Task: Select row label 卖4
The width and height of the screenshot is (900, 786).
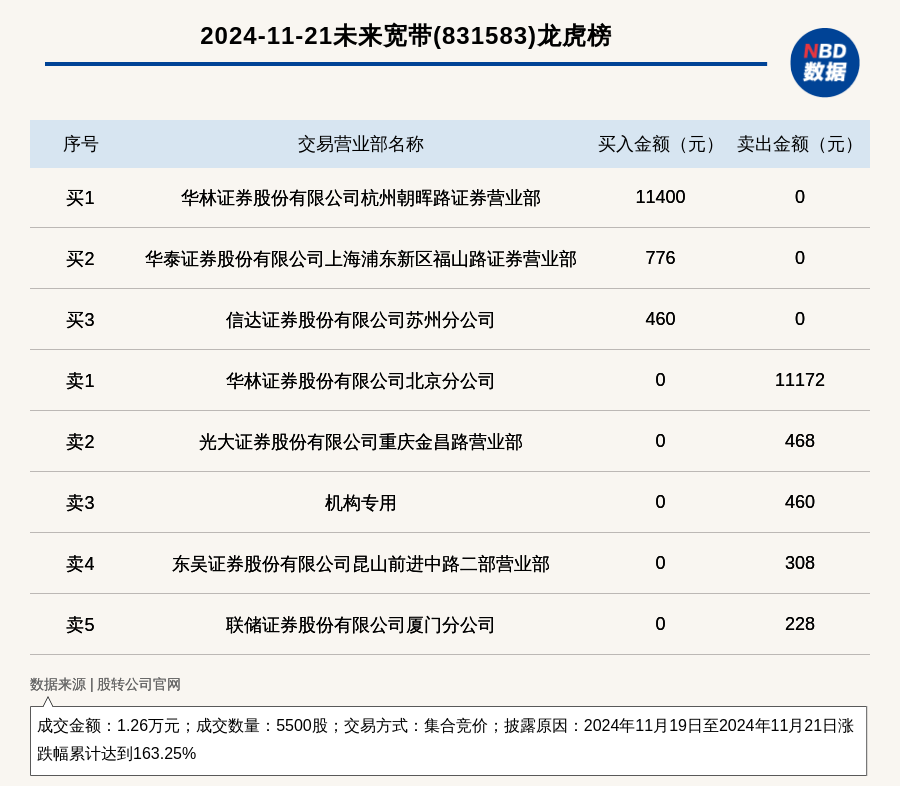Action: coord(80,563)
